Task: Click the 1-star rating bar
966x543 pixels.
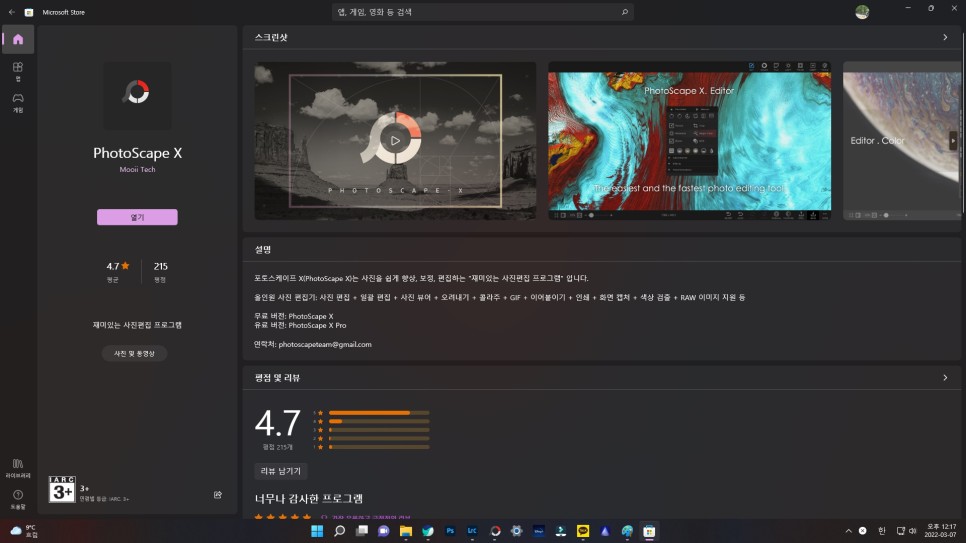Action: click(x=379, y=447)
